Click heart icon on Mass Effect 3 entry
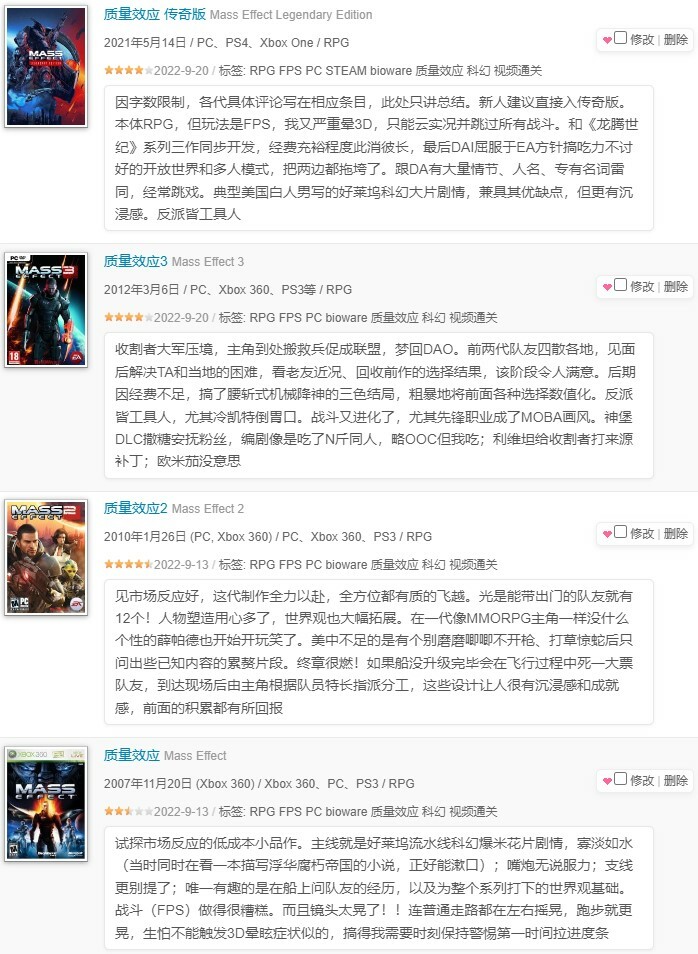The height and width of the screenshot is (954, 698). [607, 287]
